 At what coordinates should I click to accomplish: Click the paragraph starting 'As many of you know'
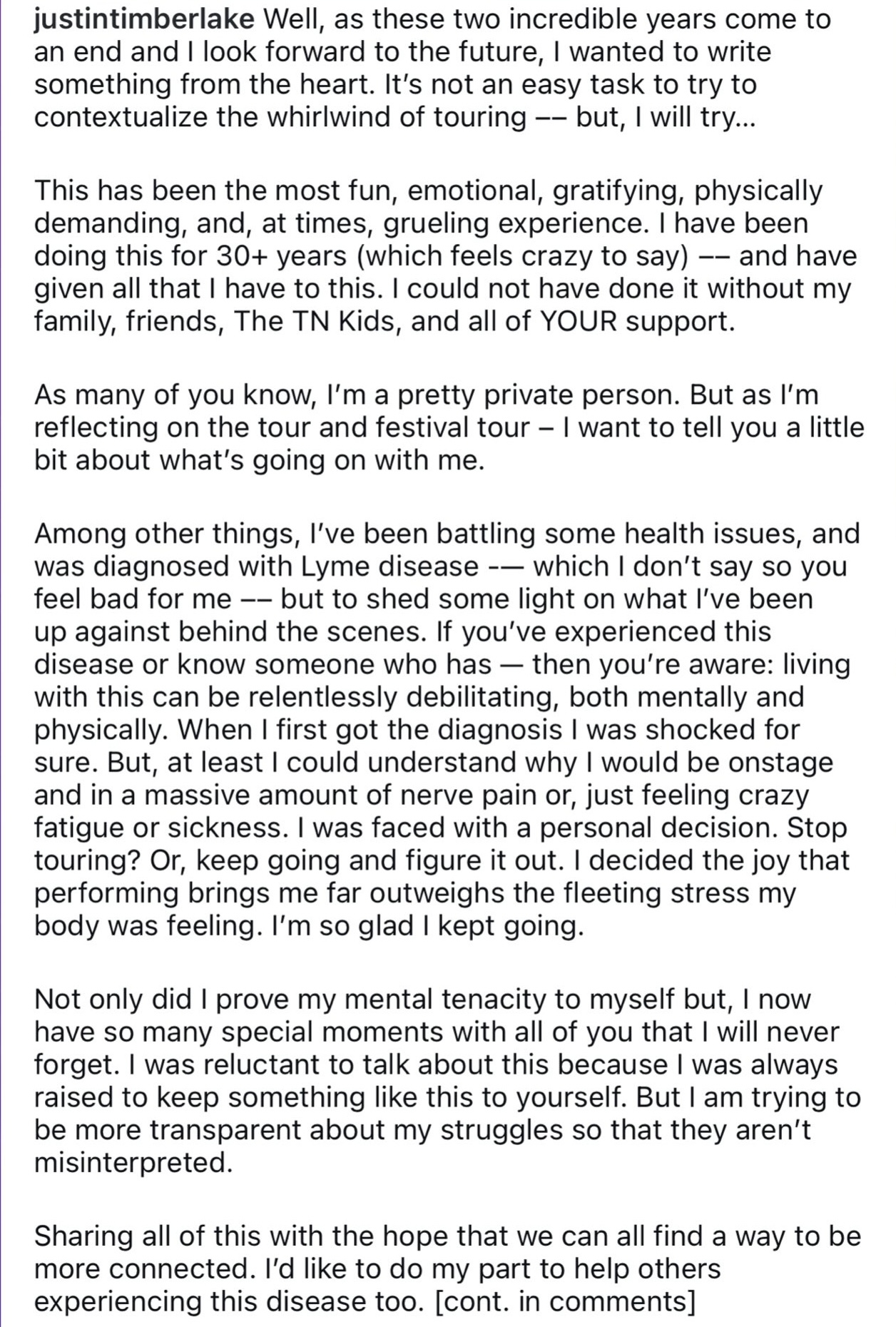(x=449, y=427)
